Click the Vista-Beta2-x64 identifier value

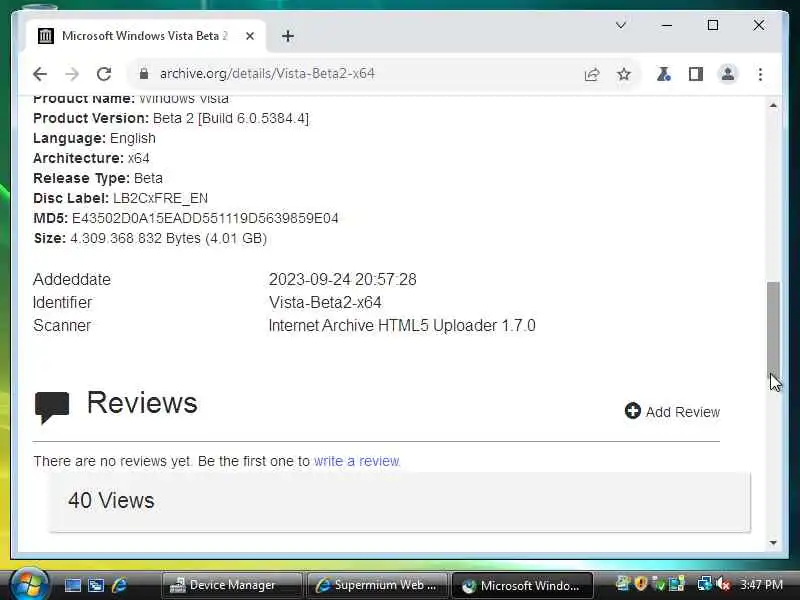325,303
